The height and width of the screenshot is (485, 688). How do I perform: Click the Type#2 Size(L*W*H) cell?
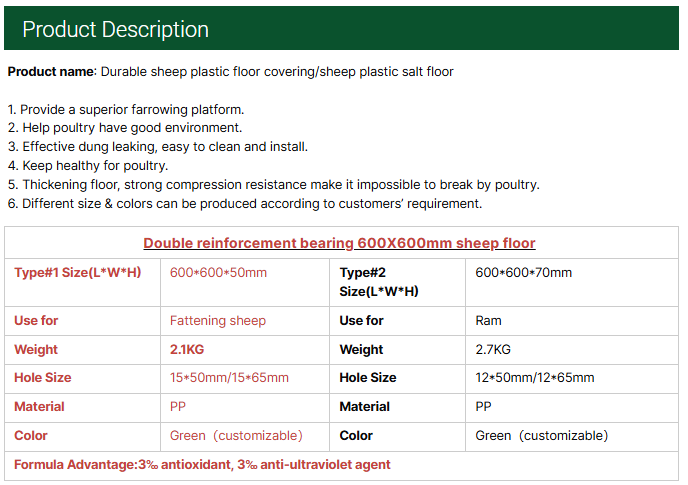(x=378, y=281)
